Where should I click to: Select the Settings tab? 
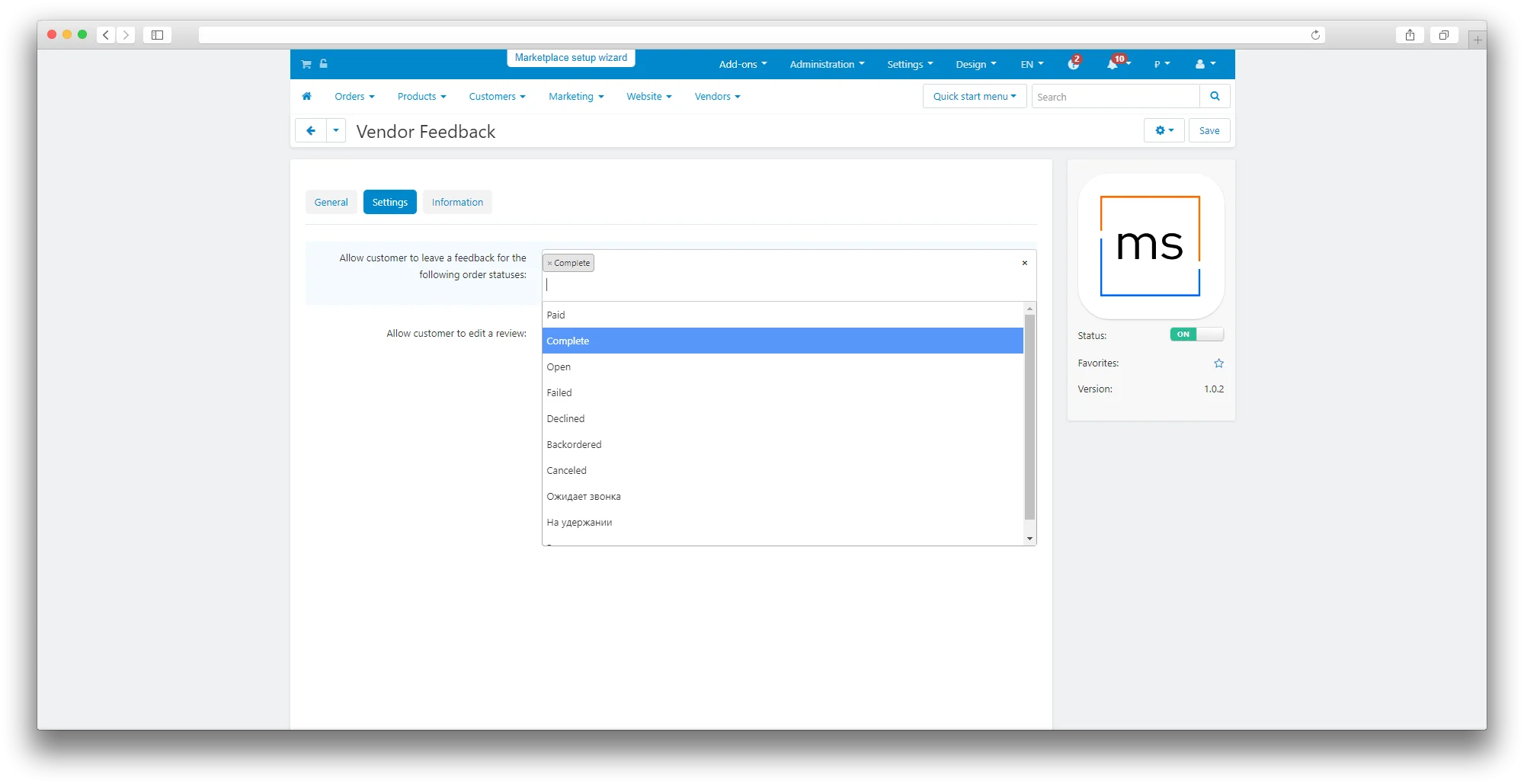tap(390, 202)
